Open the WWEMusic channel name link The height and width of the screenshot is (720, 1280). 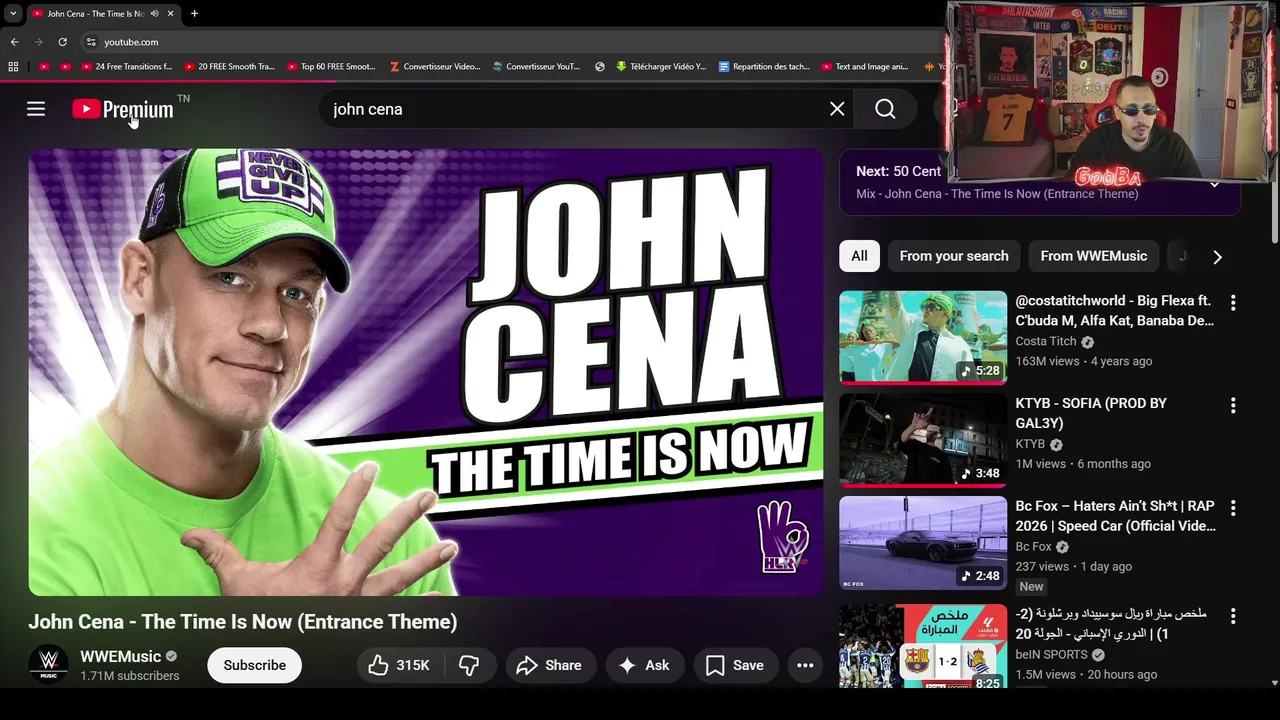[x=120, y=657]
